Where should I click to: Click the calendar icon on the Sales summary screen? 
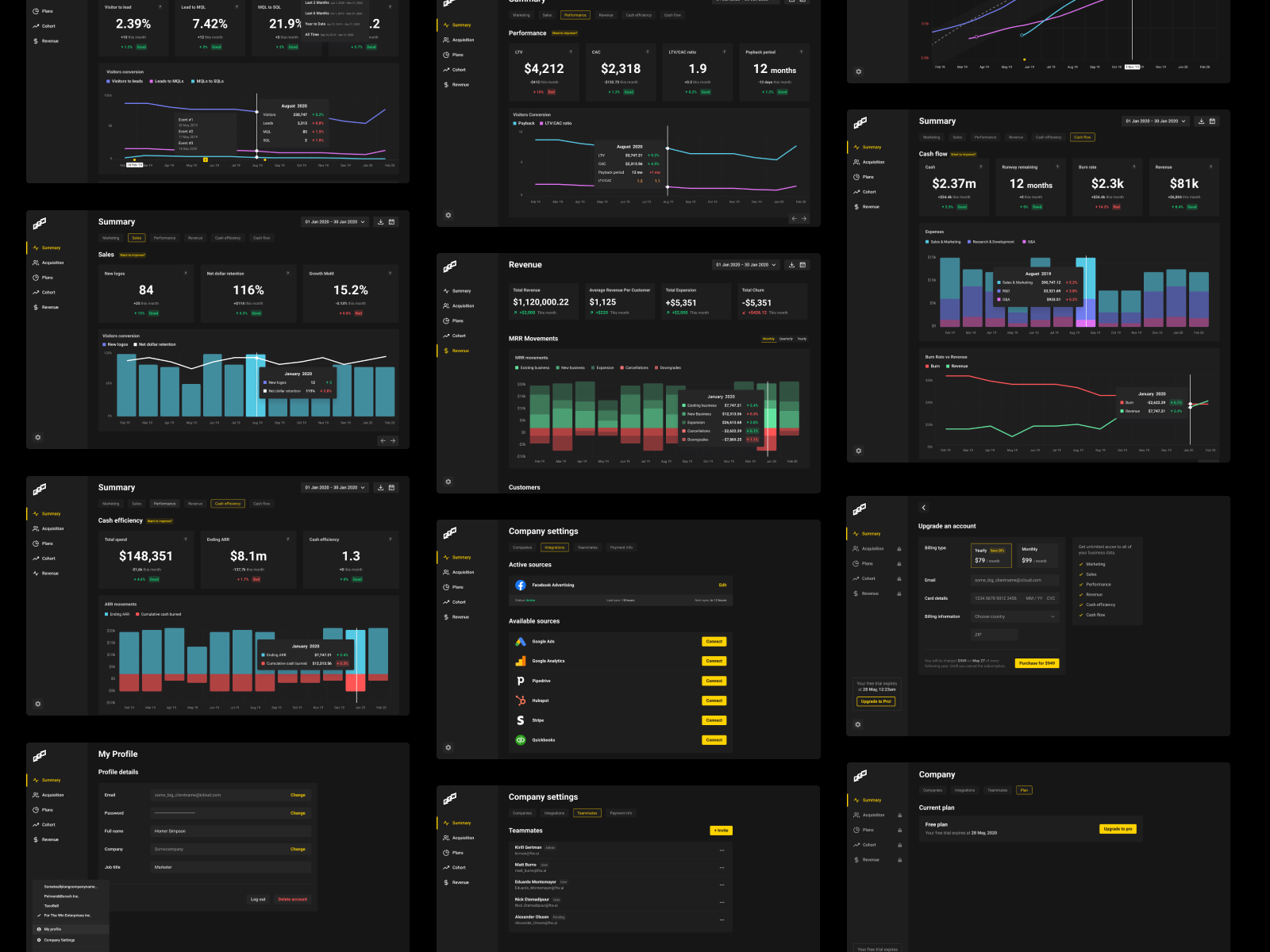click(391, 222)
